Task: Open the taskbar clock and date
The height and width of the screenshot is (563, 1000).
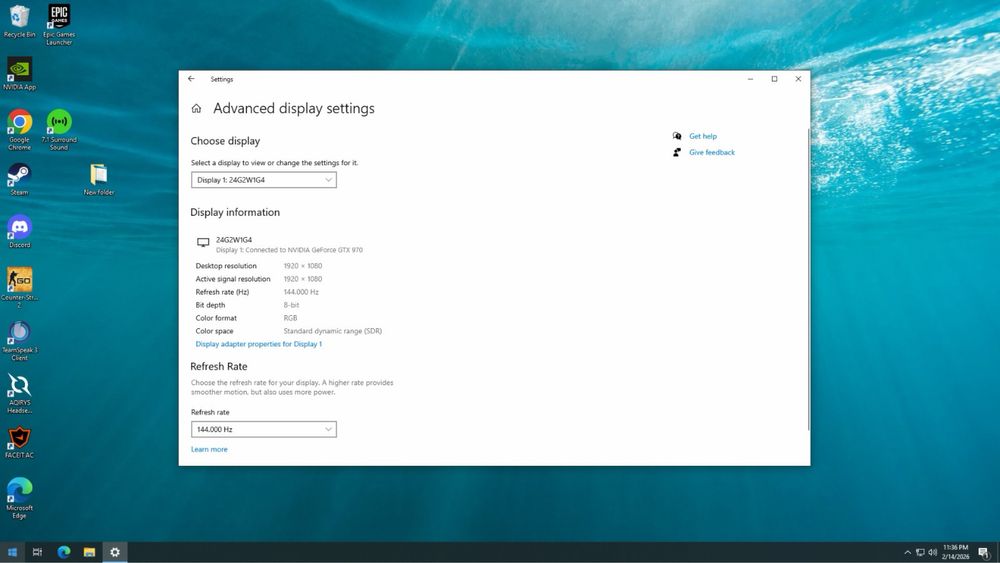Action: coord(955,552)
